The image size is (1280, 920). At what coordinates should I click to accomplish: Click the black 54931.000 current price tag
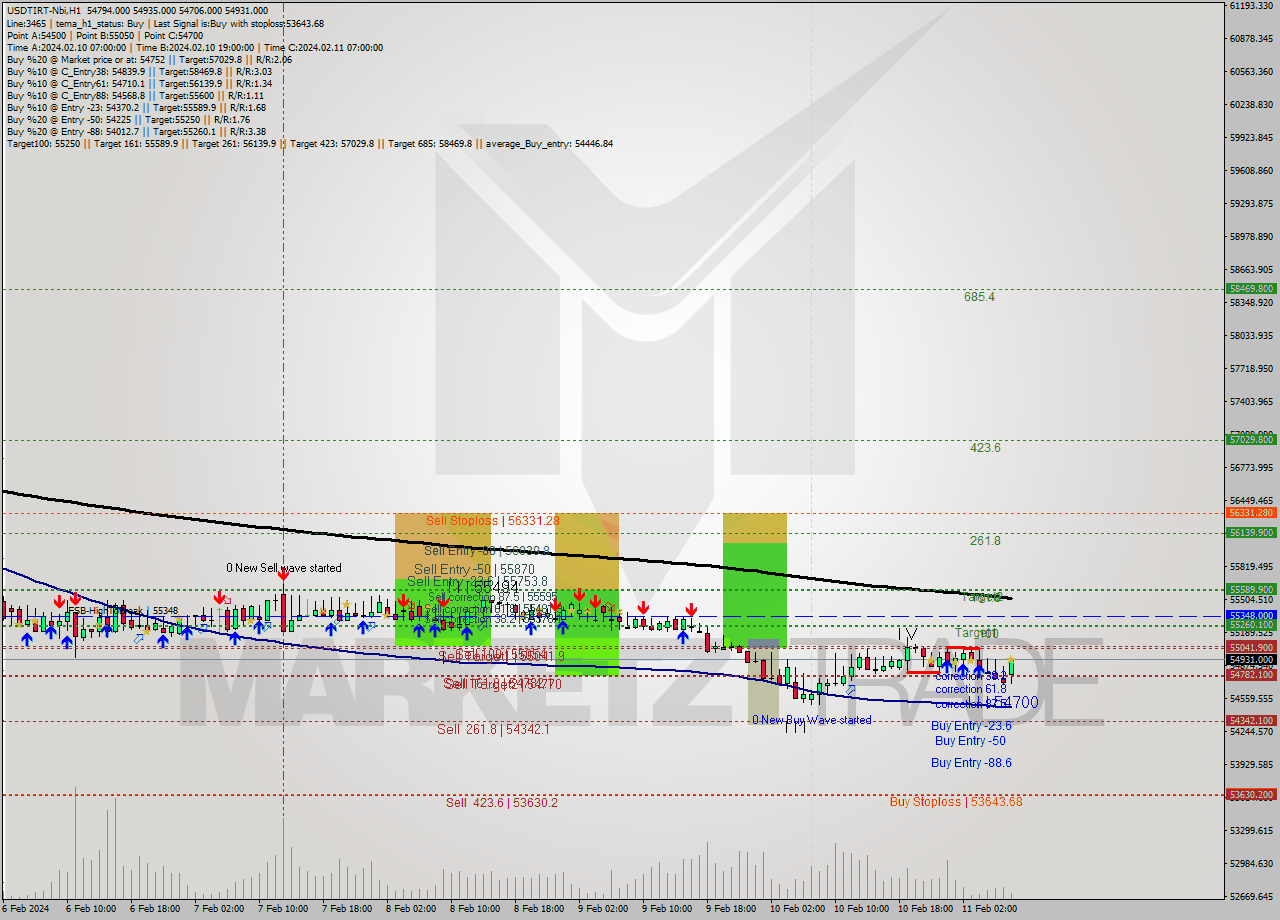tap(1251, 659)
